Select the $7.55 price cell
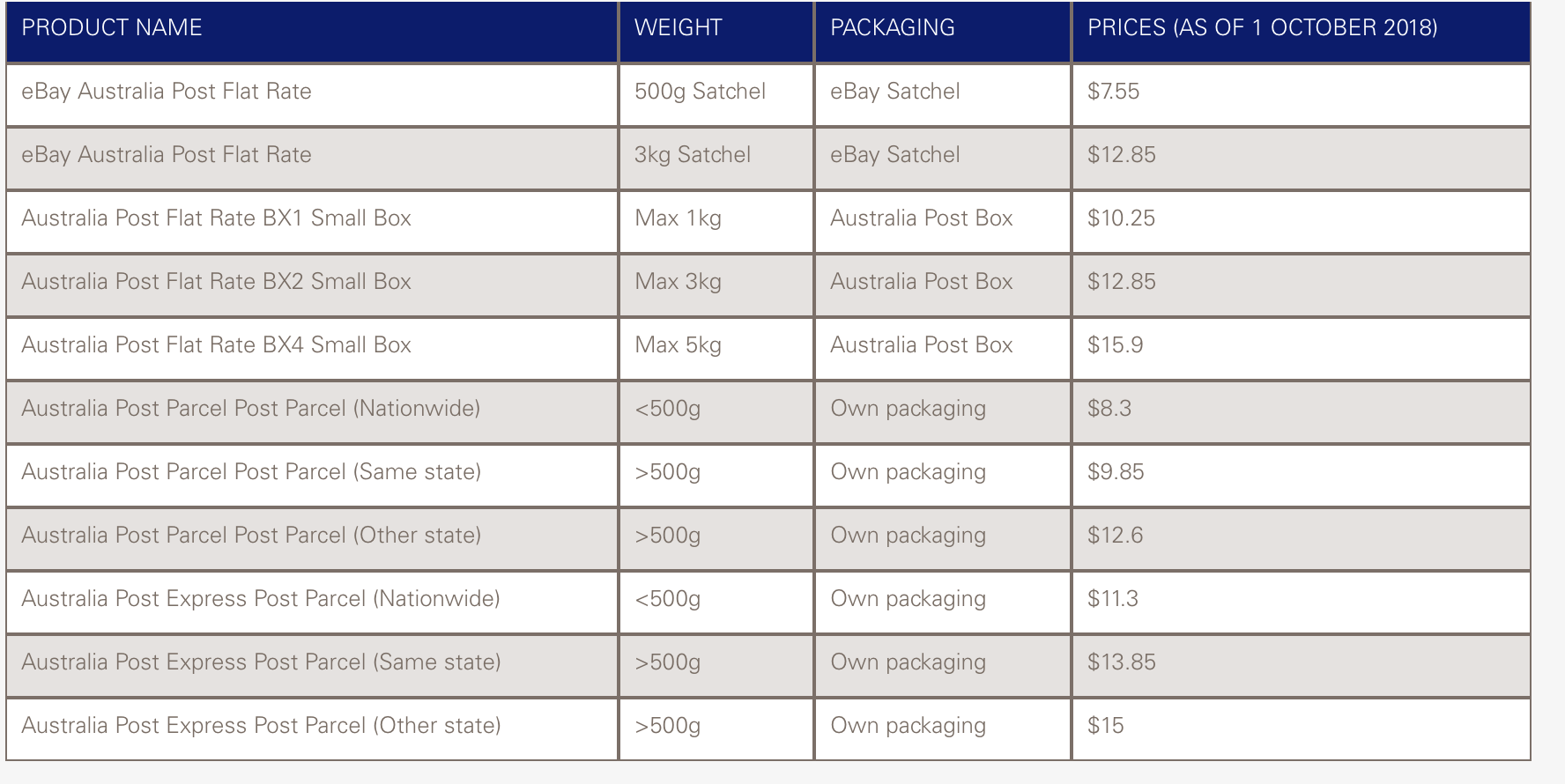The width and height of the screenshot is (1565, 784). pos(1113,92)
